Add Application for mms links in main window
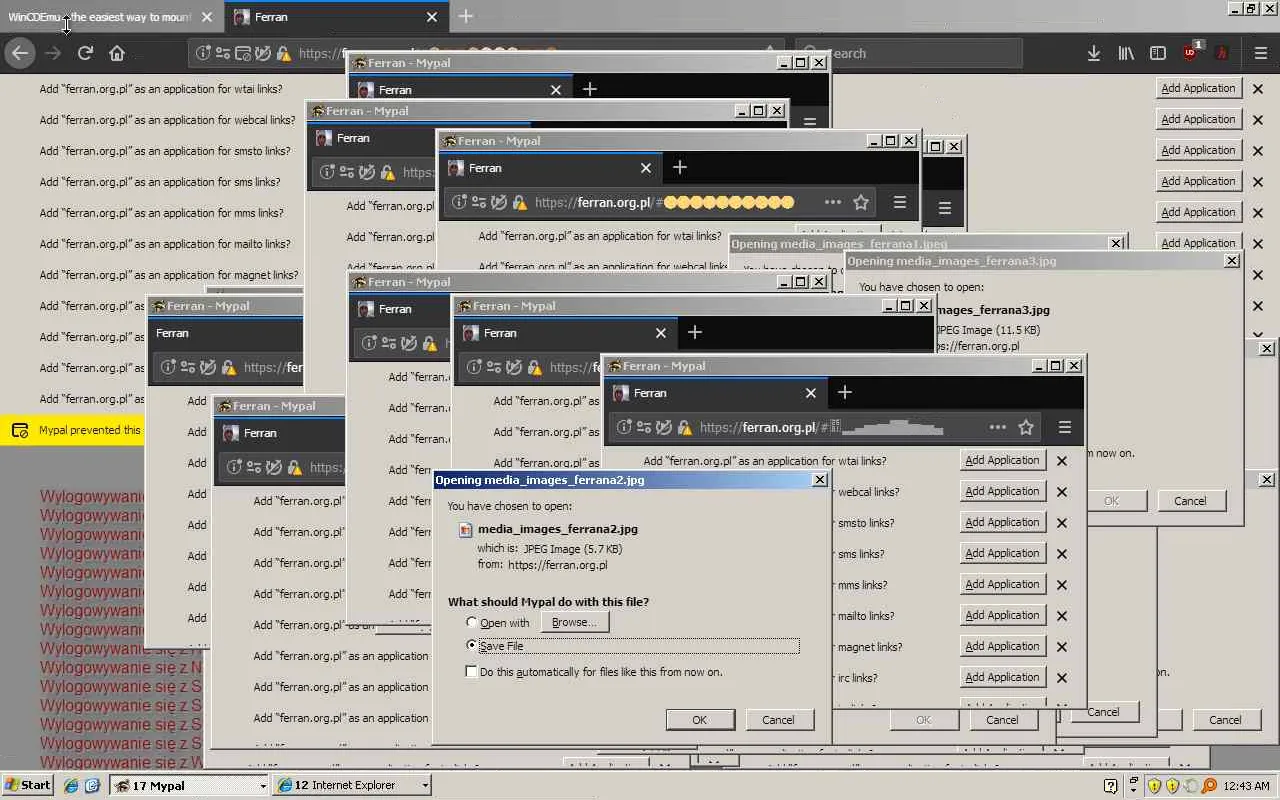The height and width of the screenshot is (800, 1280). coord(1198,212)
